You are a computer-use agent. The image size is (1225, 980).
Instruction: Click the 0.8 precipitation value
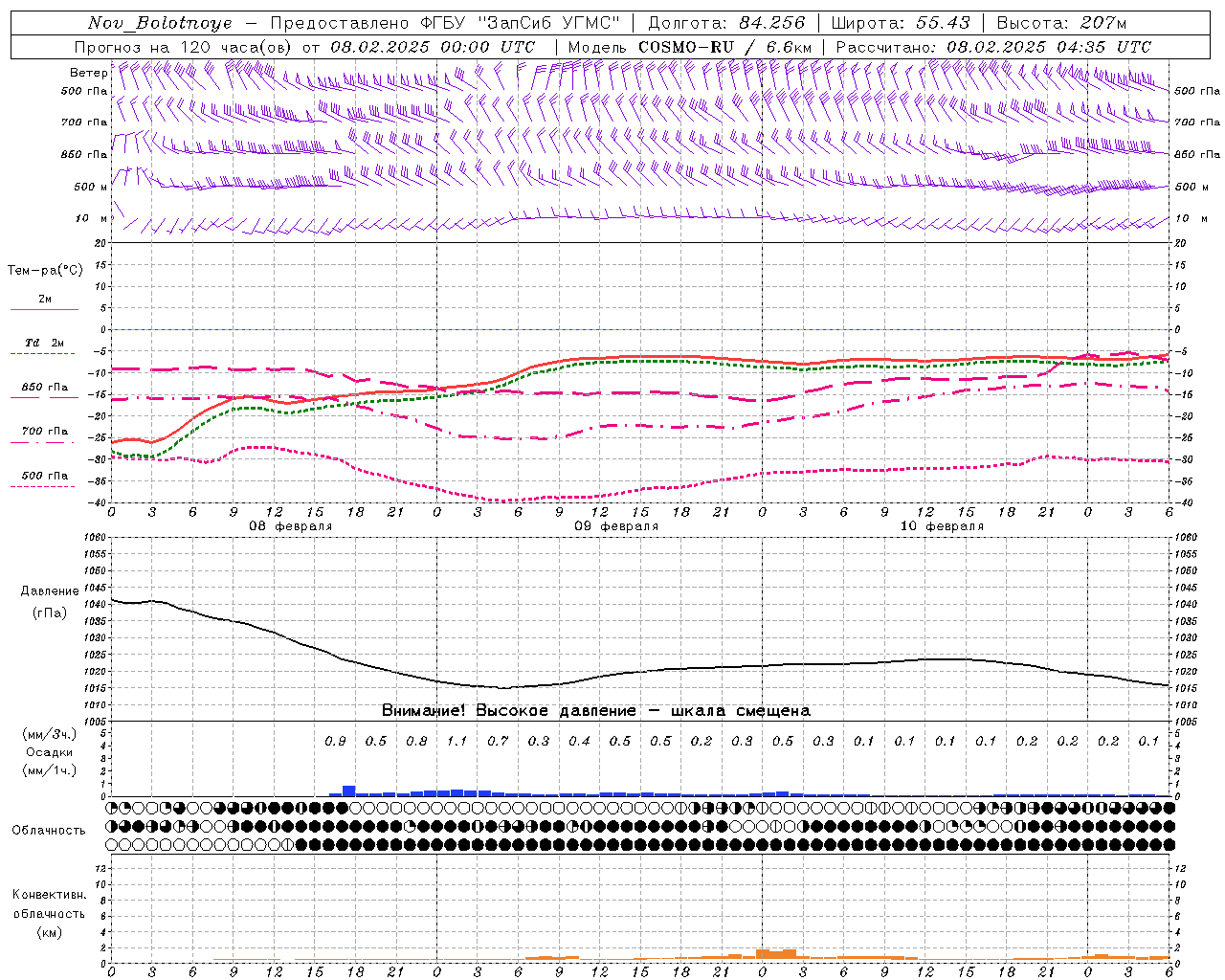coord(416,742)
